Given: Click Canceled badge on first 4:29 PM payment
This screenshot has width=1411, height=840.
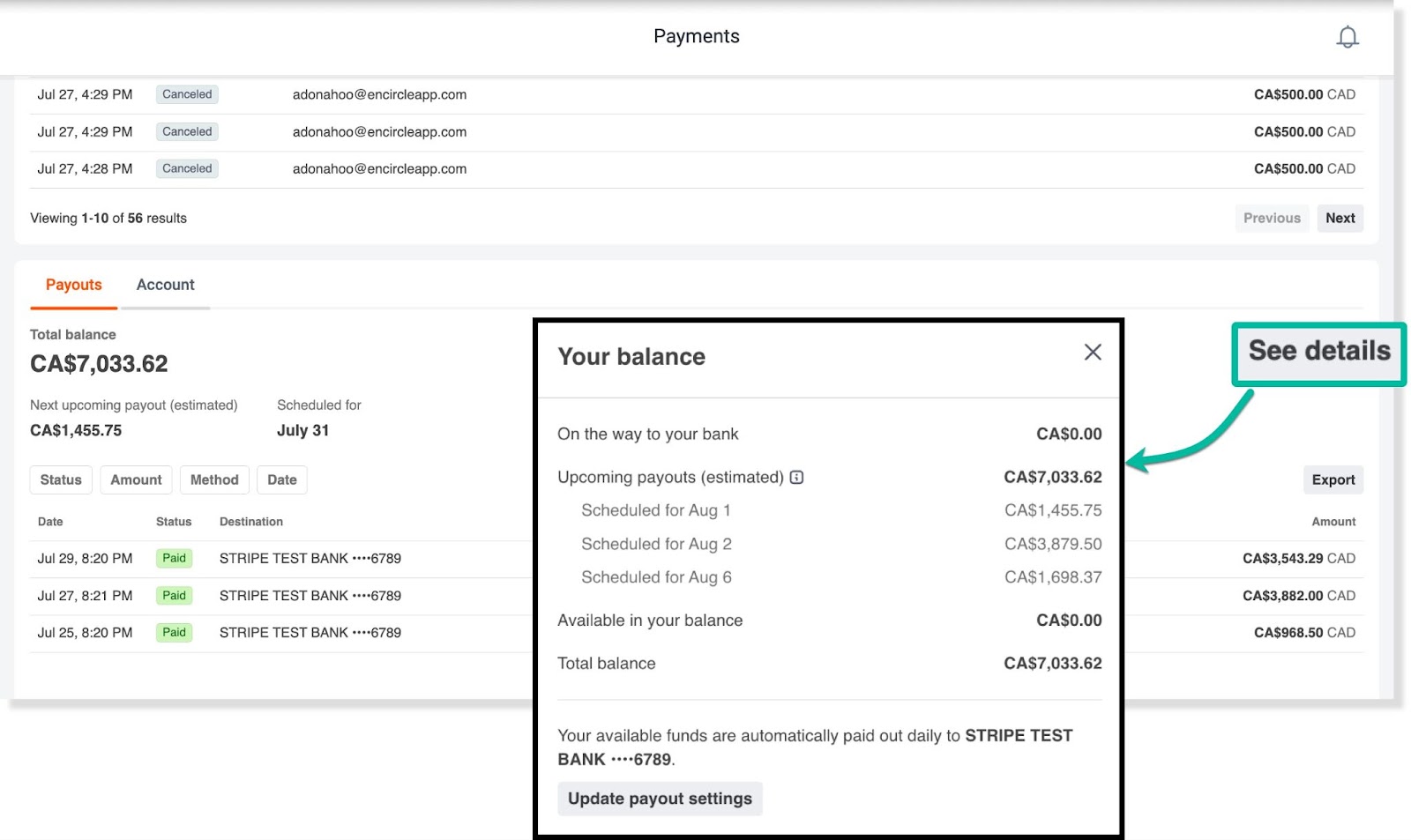Looking at the screenshot, I should pos(187,94).
